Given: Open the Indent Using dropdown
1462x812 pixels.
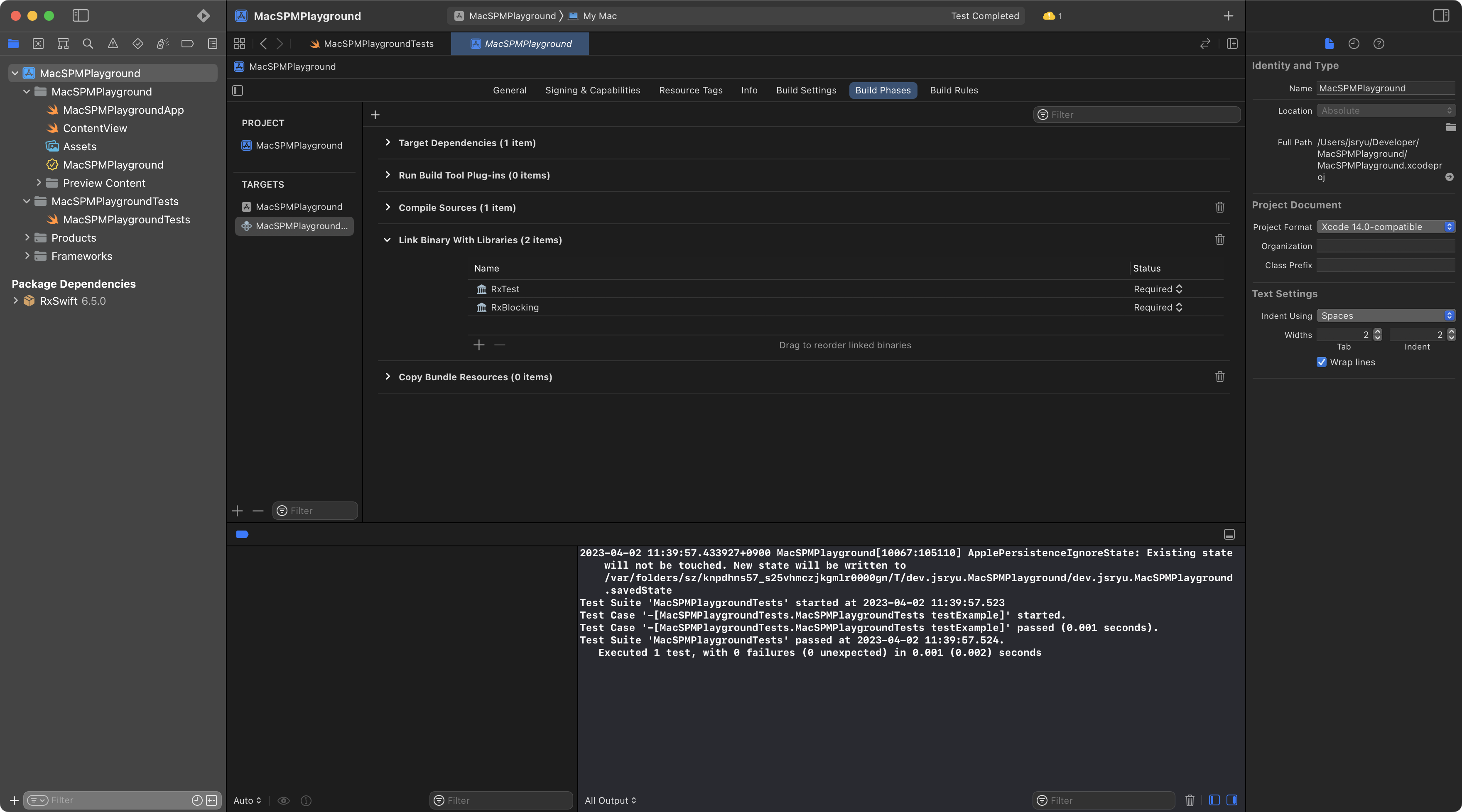Looking at the screenshot, I should 1386,316.
